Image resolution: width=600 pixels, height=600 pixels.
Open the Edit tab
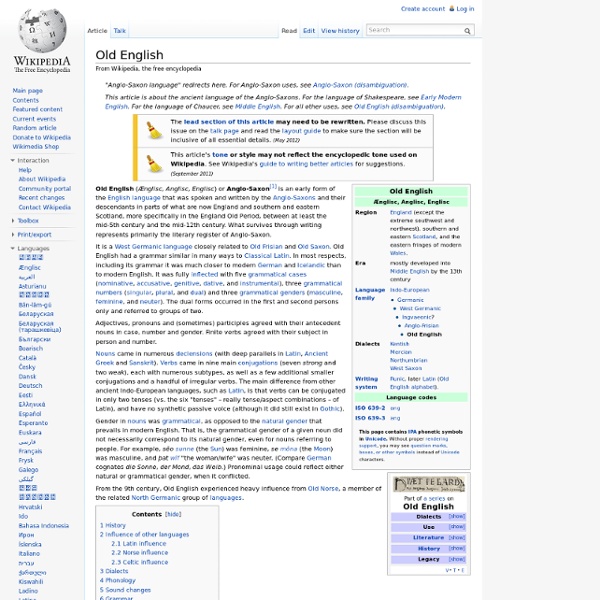tap(309, 31)
